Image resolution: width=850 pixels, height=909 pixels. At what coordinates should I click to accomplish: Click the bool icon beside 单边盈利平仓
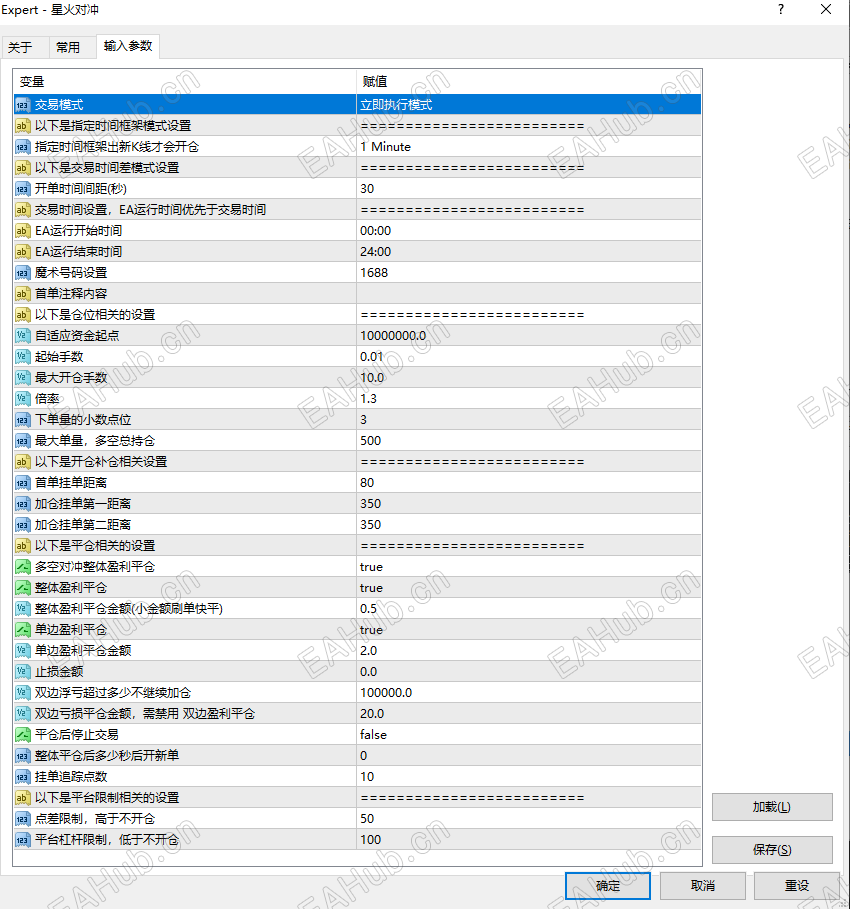22,630
